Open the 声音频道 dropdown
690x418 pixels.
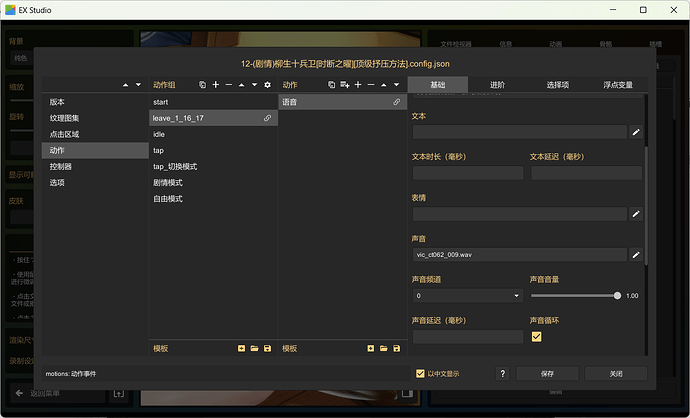tap(468, 296)
